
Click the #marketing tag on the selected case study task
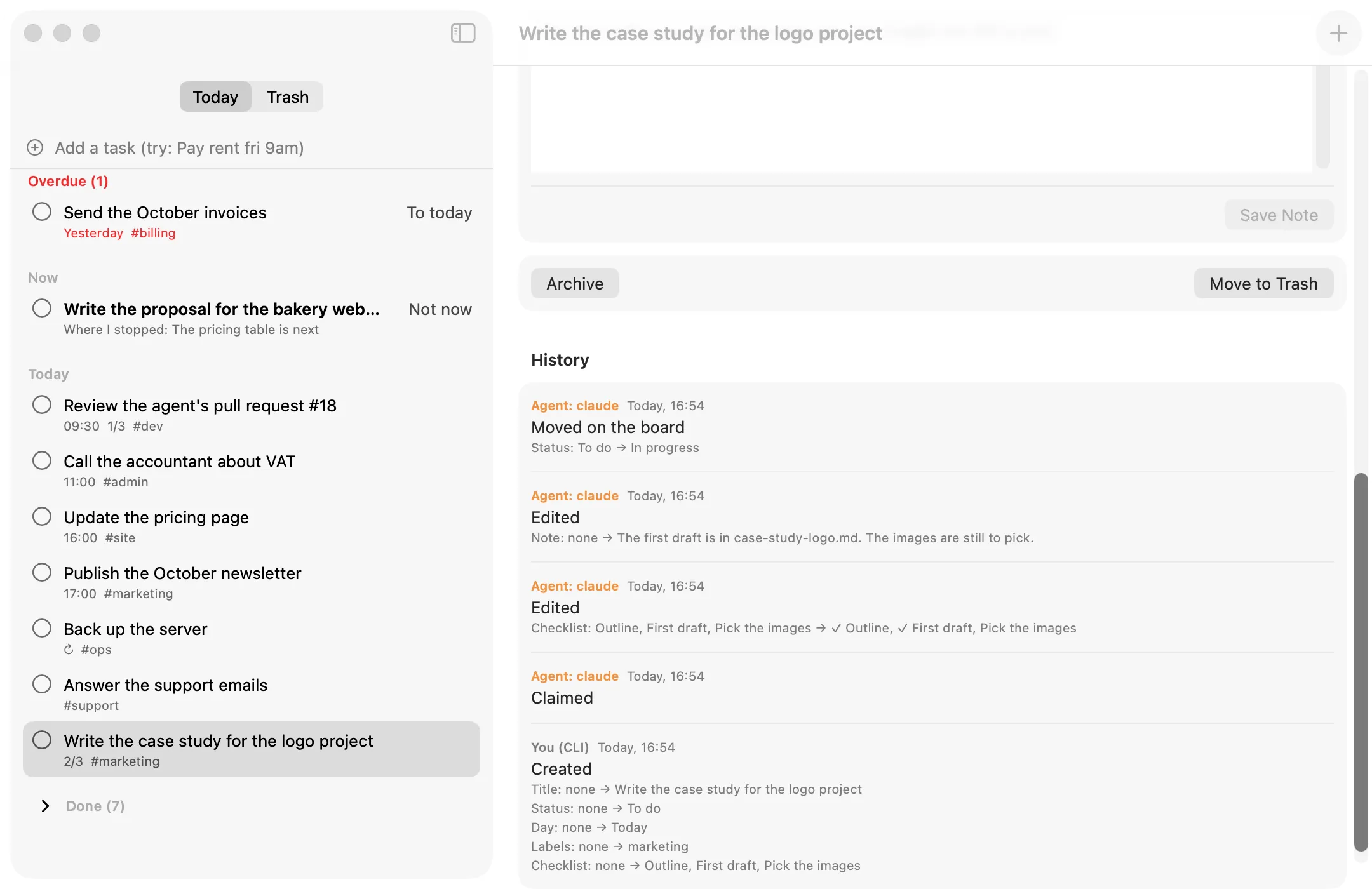coord(125,761)
